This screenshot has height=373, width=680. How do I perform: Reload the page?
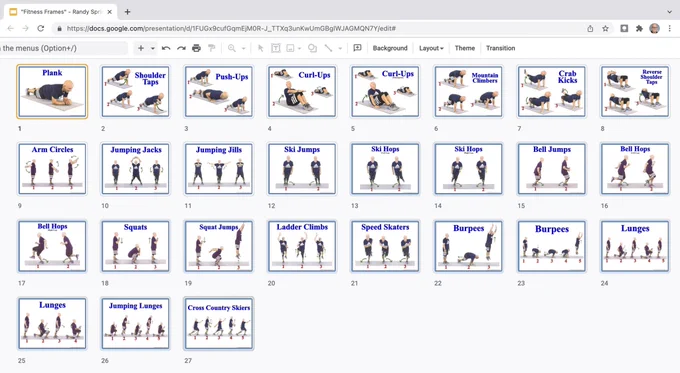point(41,29)
